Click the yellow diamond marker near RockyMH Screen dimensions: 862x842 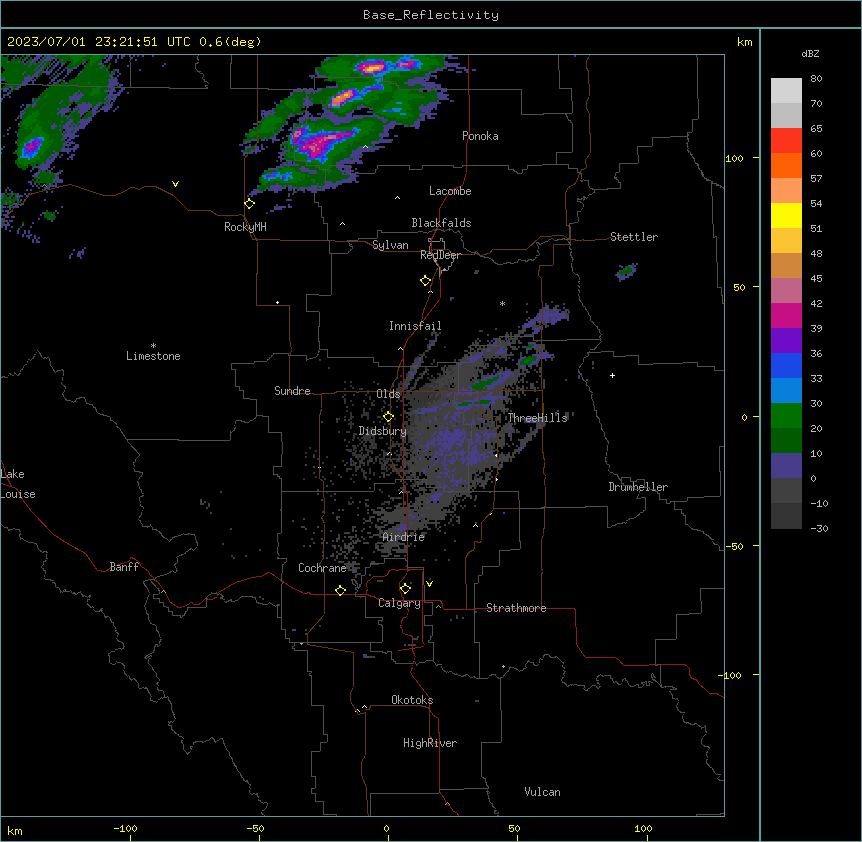click(250, 204)
